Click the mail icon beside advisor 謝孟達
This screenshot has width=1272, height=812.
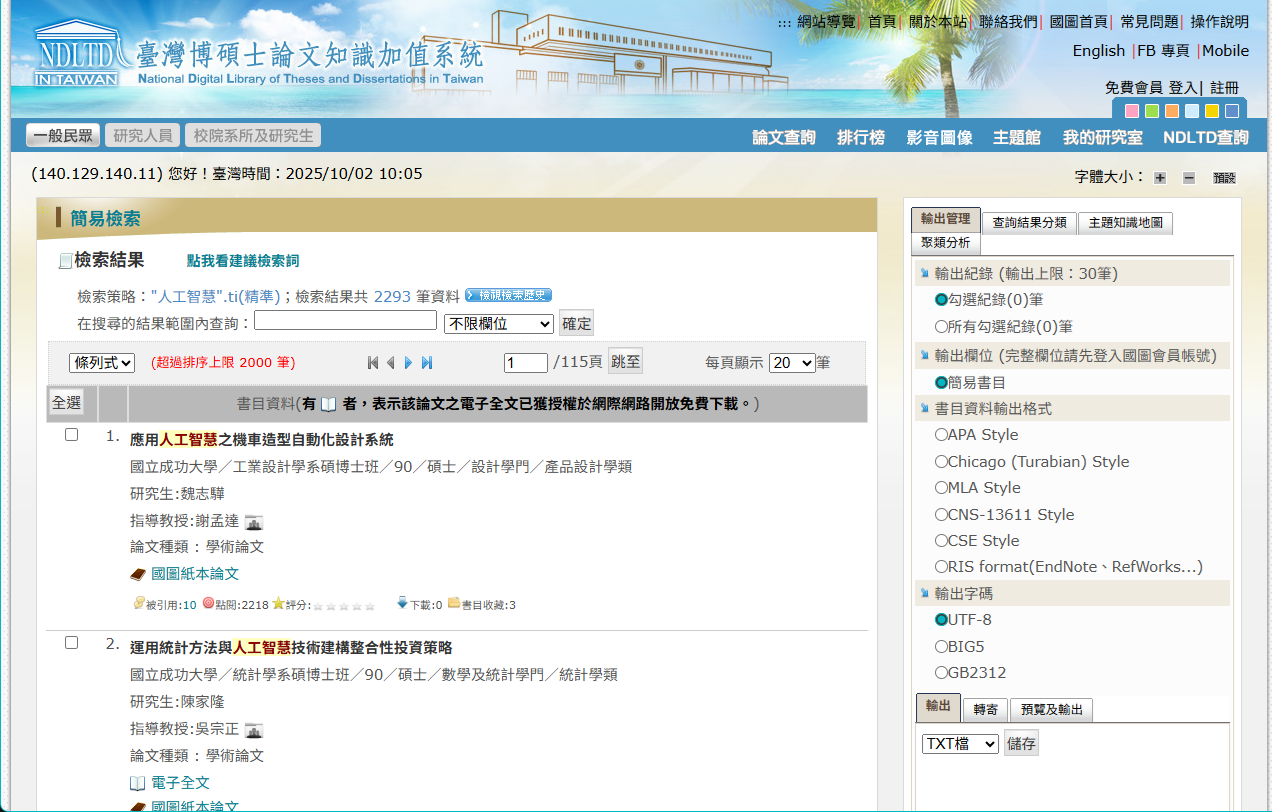pos(254,521)
